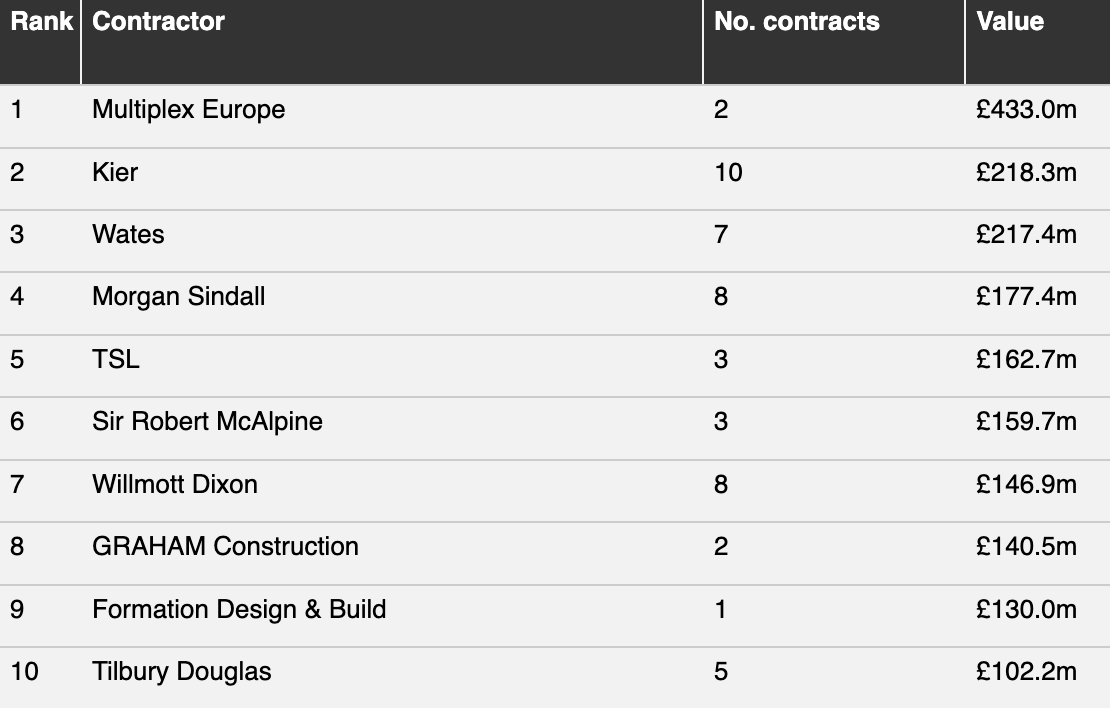The width and height of the screenshot is (1110, 708).
Task: Select the Multiplex Europe contractor name
Action: click(x=188, y=109)
